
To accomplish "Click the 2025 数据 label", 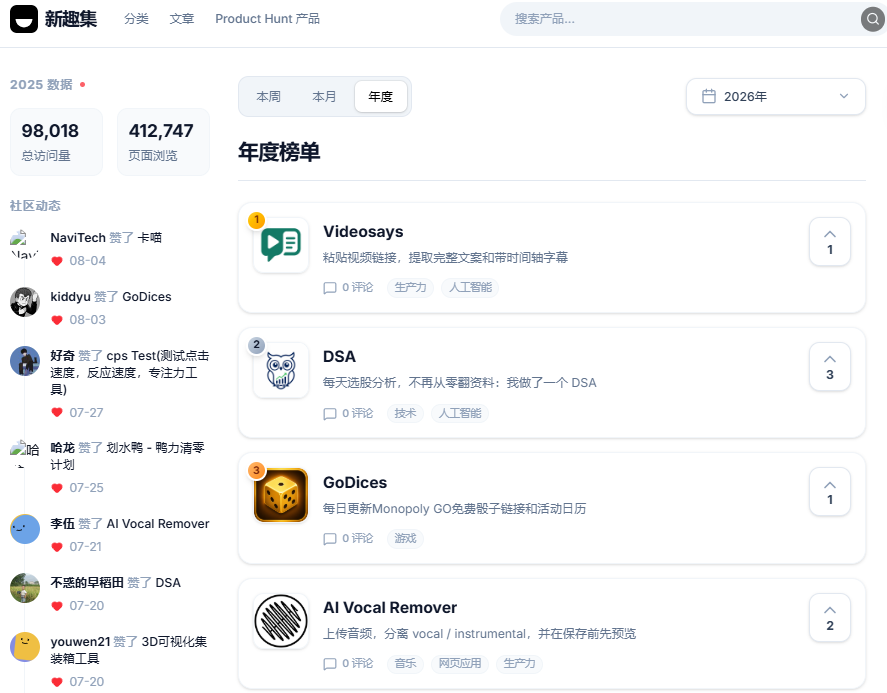I will [41, 84].
